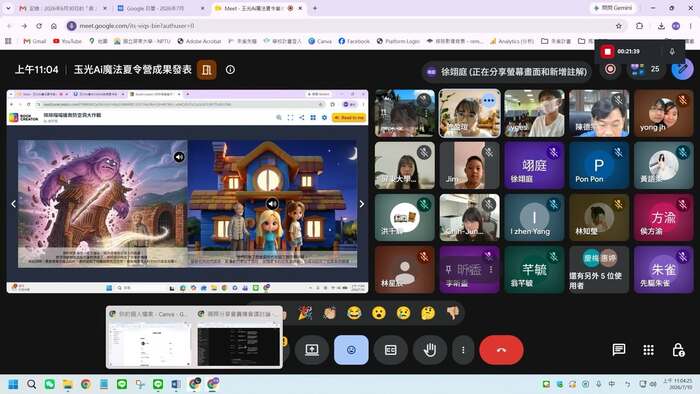Send the thinking face reaction
The image size is (700, 394).
428,313
